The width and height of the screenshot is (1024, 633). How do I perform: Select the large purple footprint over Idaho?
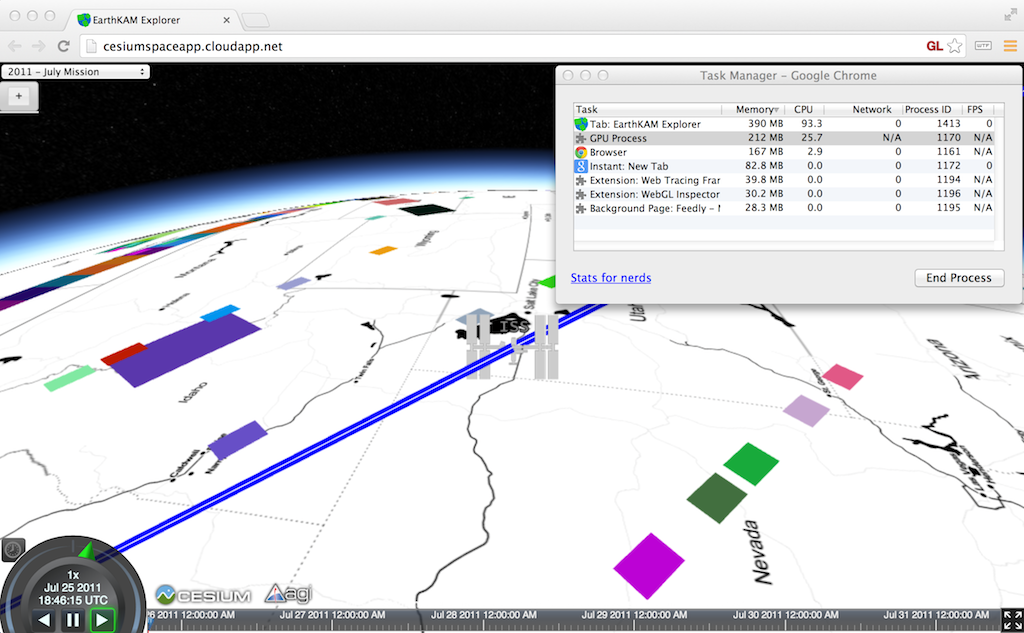click(185, 349)
